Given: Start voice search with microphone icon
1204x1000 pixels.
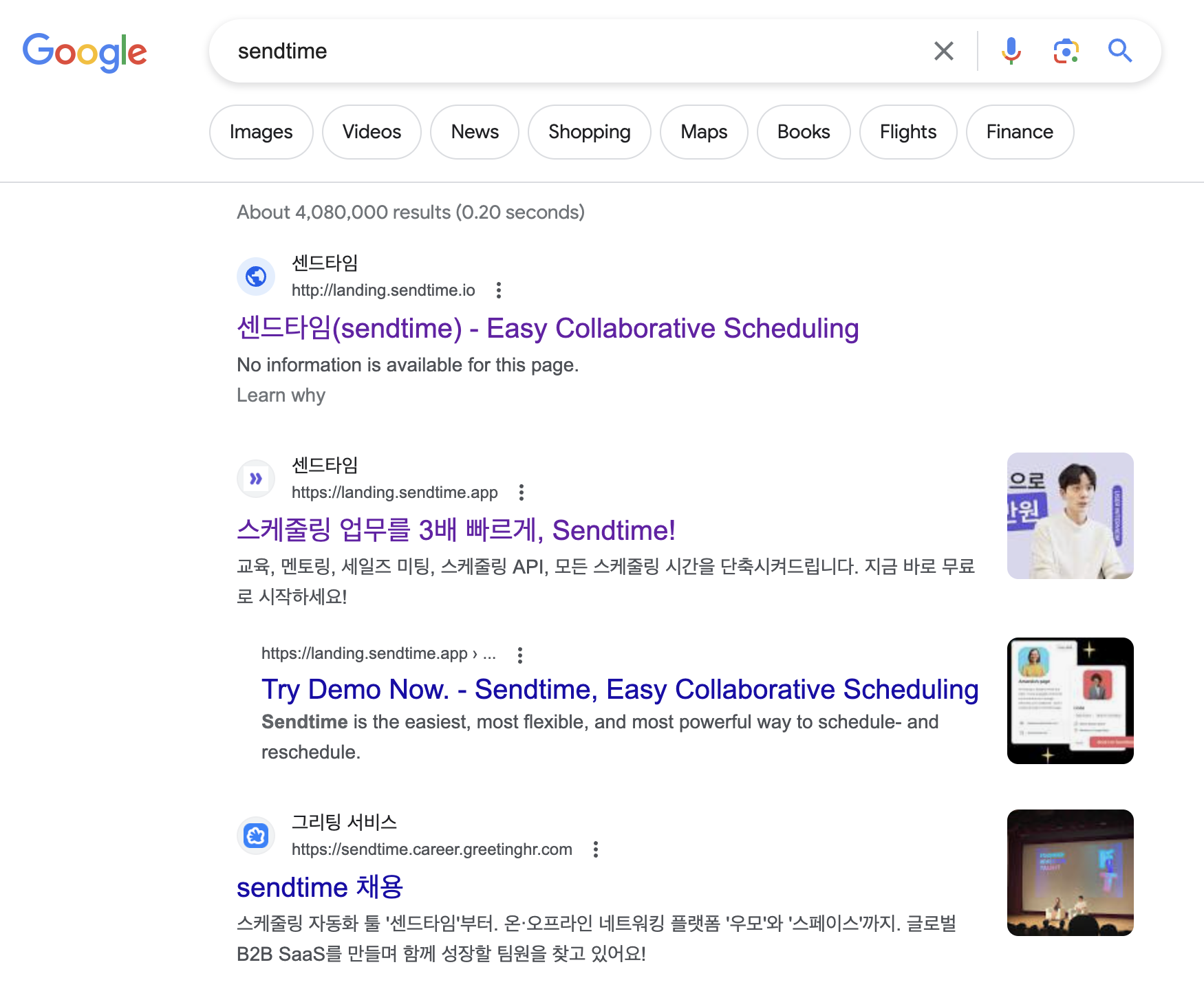Looking at the screenshot, I should tap(1011, 51).
